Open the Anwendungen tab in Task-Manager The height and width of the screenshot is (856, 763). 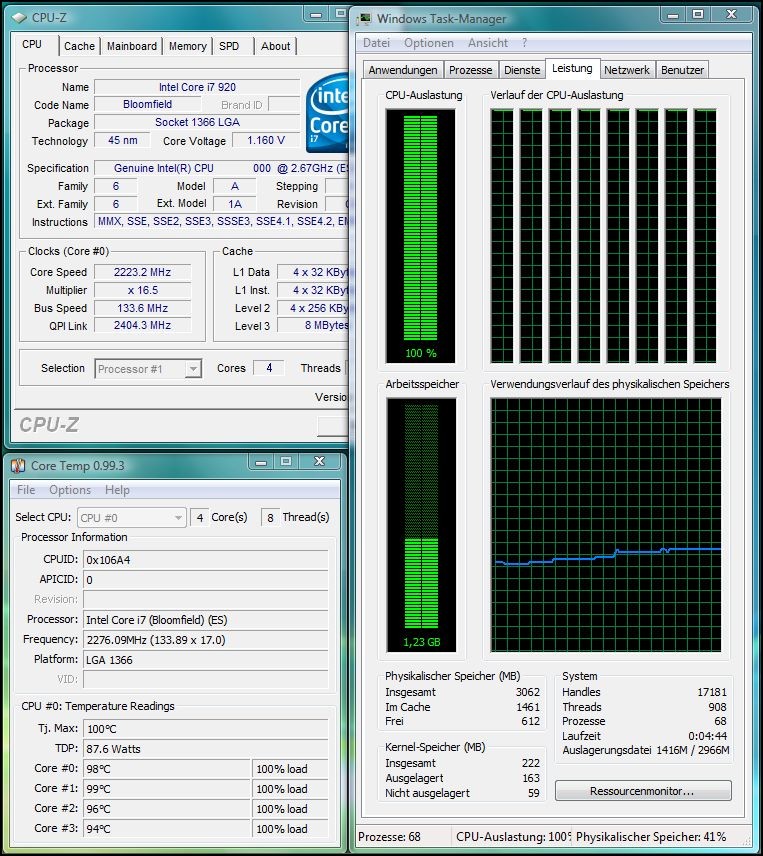click(x=403, y=70)
